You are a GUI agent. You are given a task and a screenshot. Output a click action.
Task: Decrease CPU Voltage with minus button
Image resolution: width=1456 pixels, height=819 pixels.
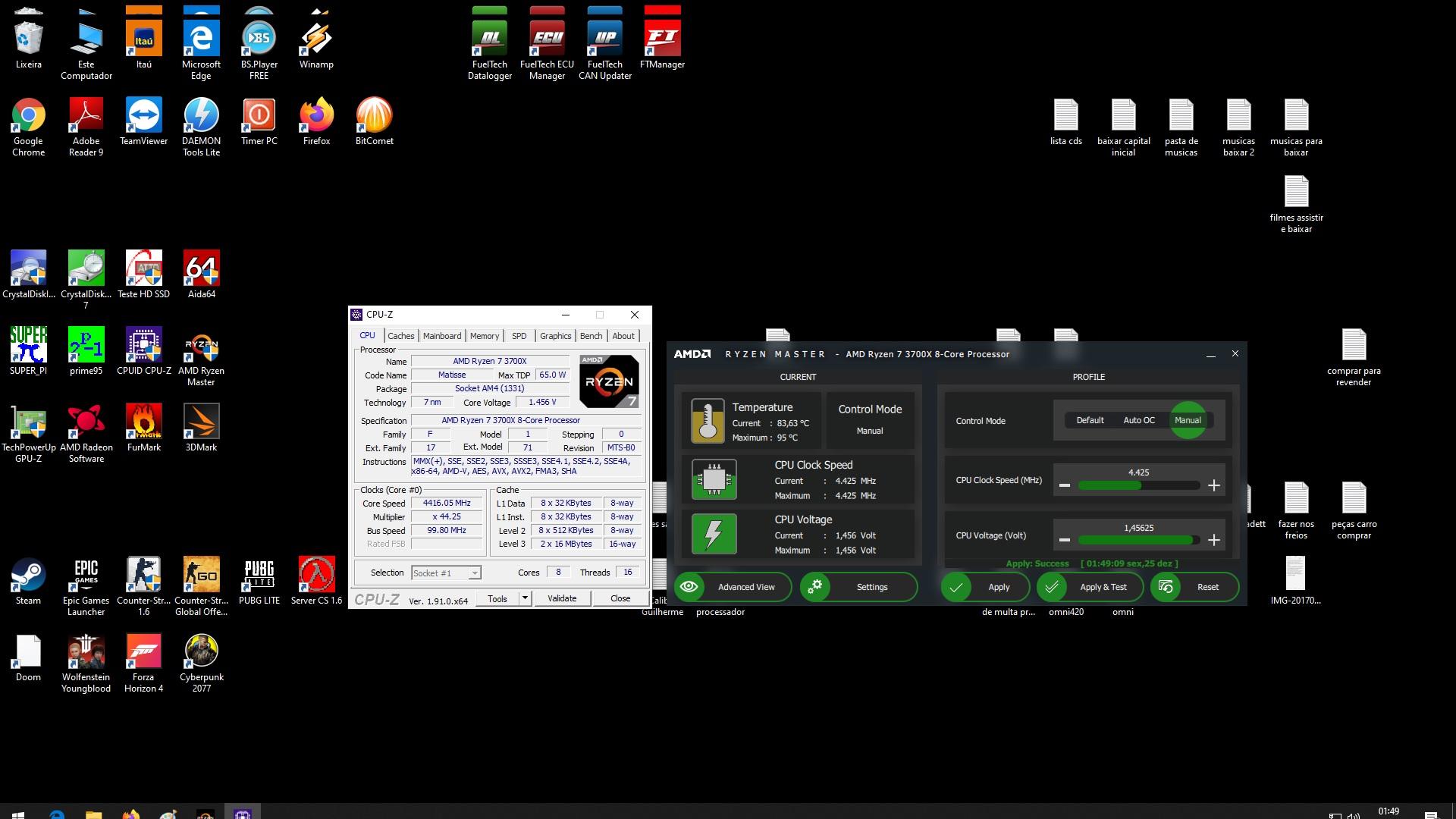tap(1065, 540)
